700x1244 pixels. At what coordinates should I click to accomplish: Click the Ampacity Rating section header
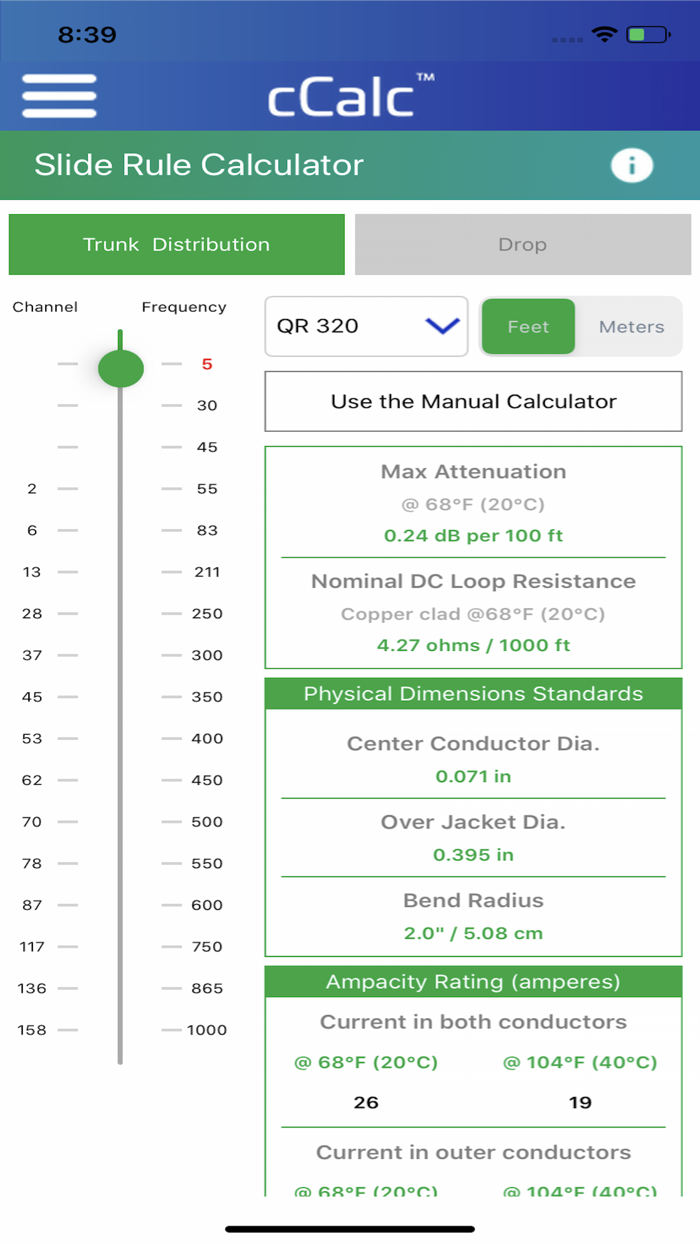click(x=472, y=981)
